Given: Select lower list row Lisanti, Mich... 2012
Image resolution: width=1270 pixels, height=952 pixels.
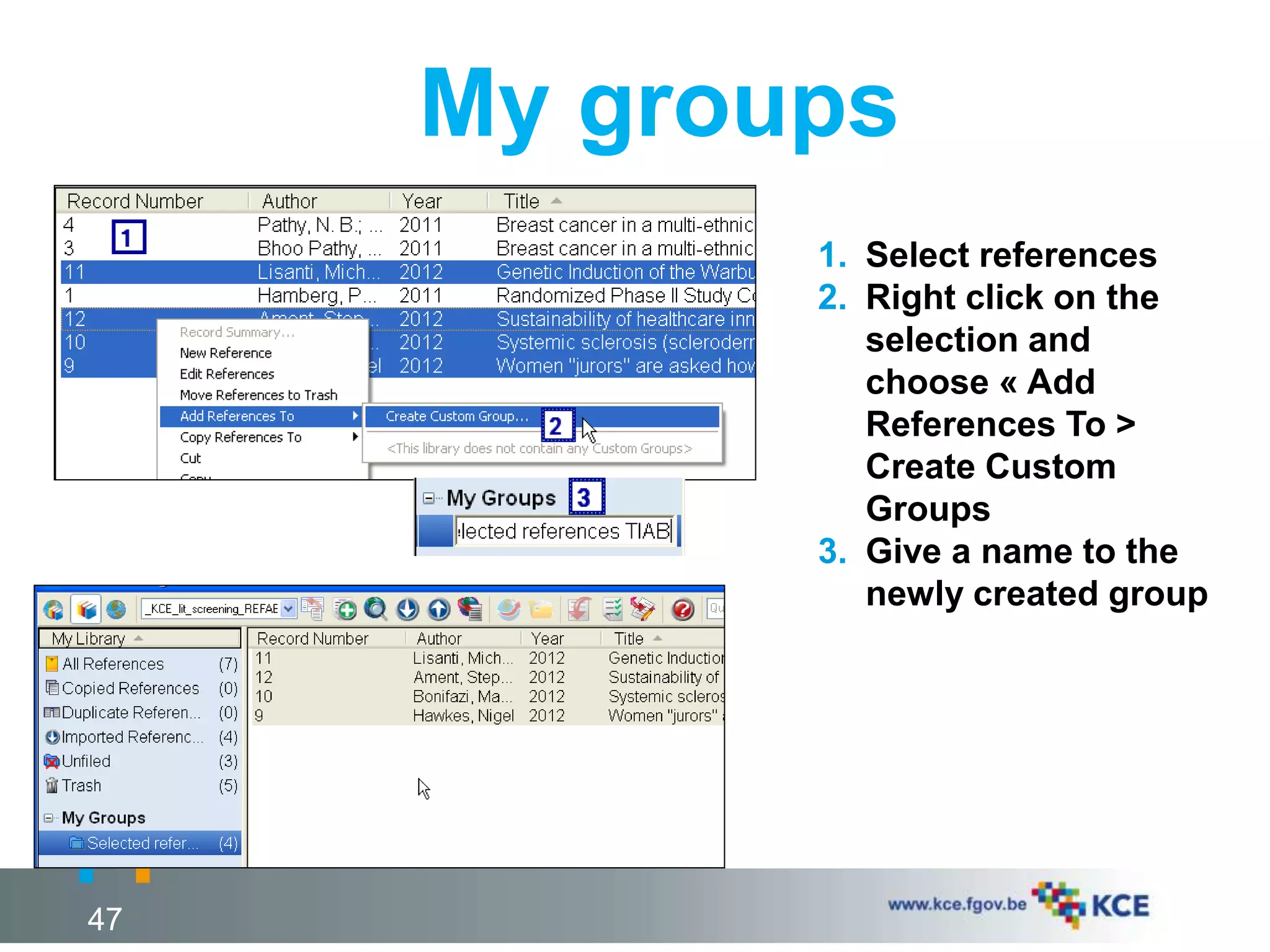Looking at the screenshot, I should tap(487, 658).
